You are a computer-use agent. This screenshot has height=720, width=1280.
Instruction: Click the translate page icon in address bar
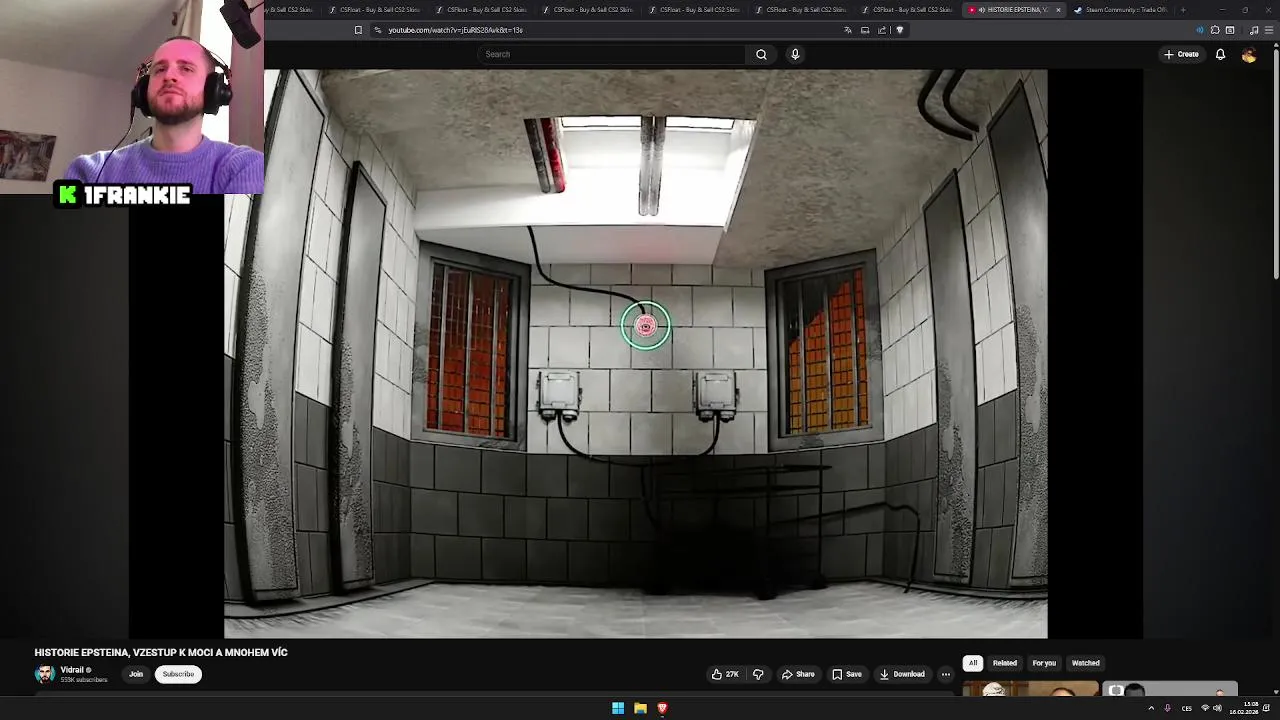point(848,30)
